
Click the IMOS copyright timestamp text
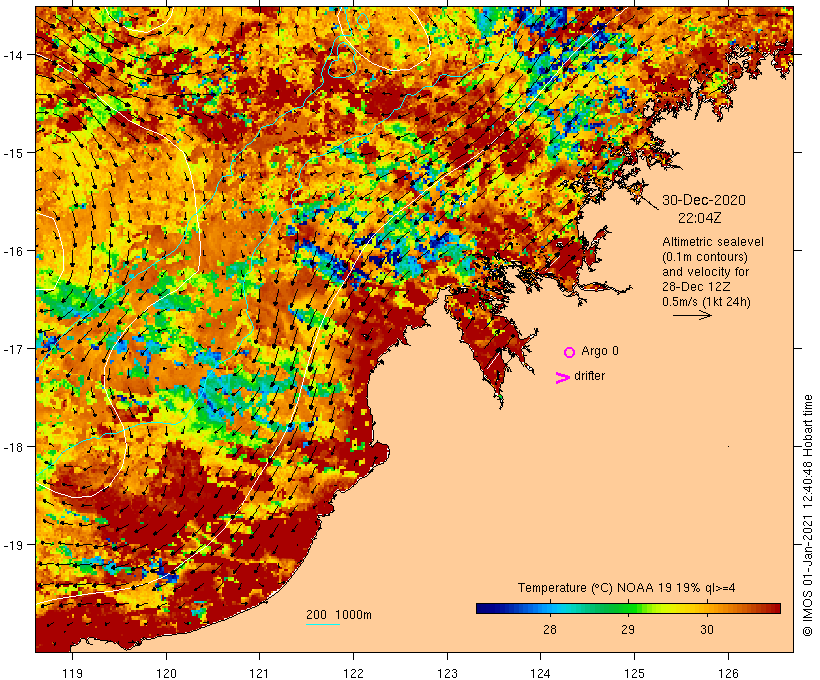pos(807,516)
